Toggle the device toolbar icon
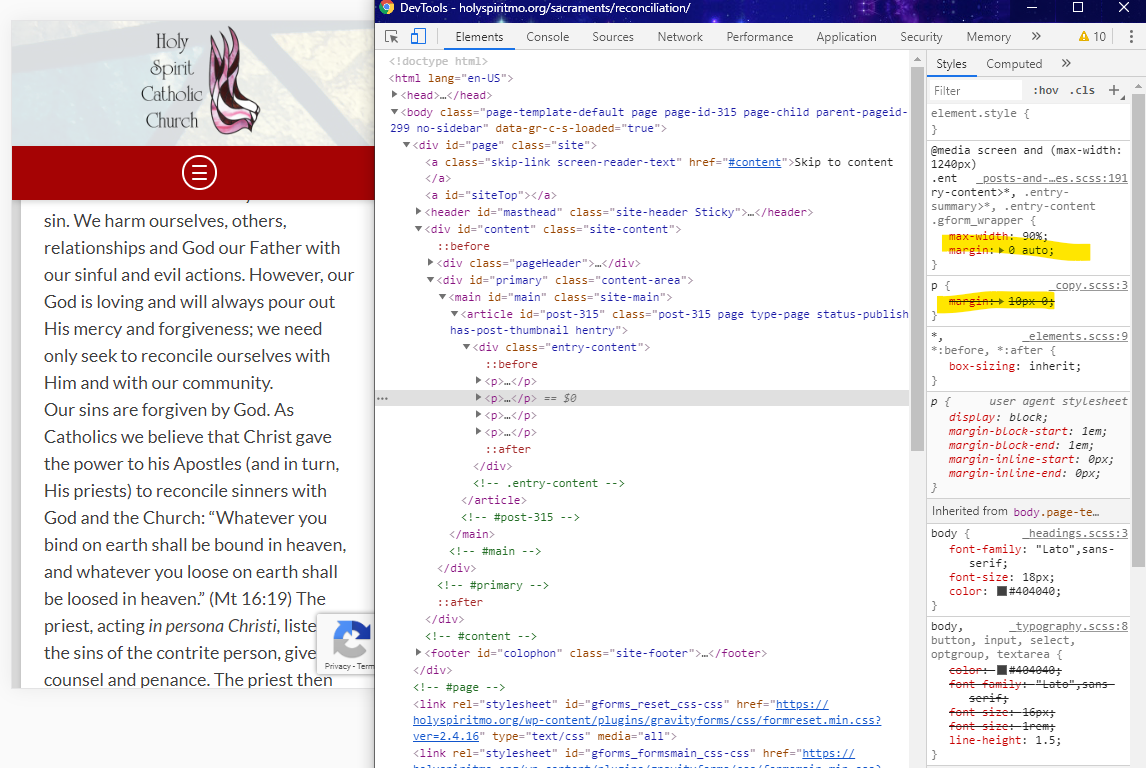 (418, 37)
